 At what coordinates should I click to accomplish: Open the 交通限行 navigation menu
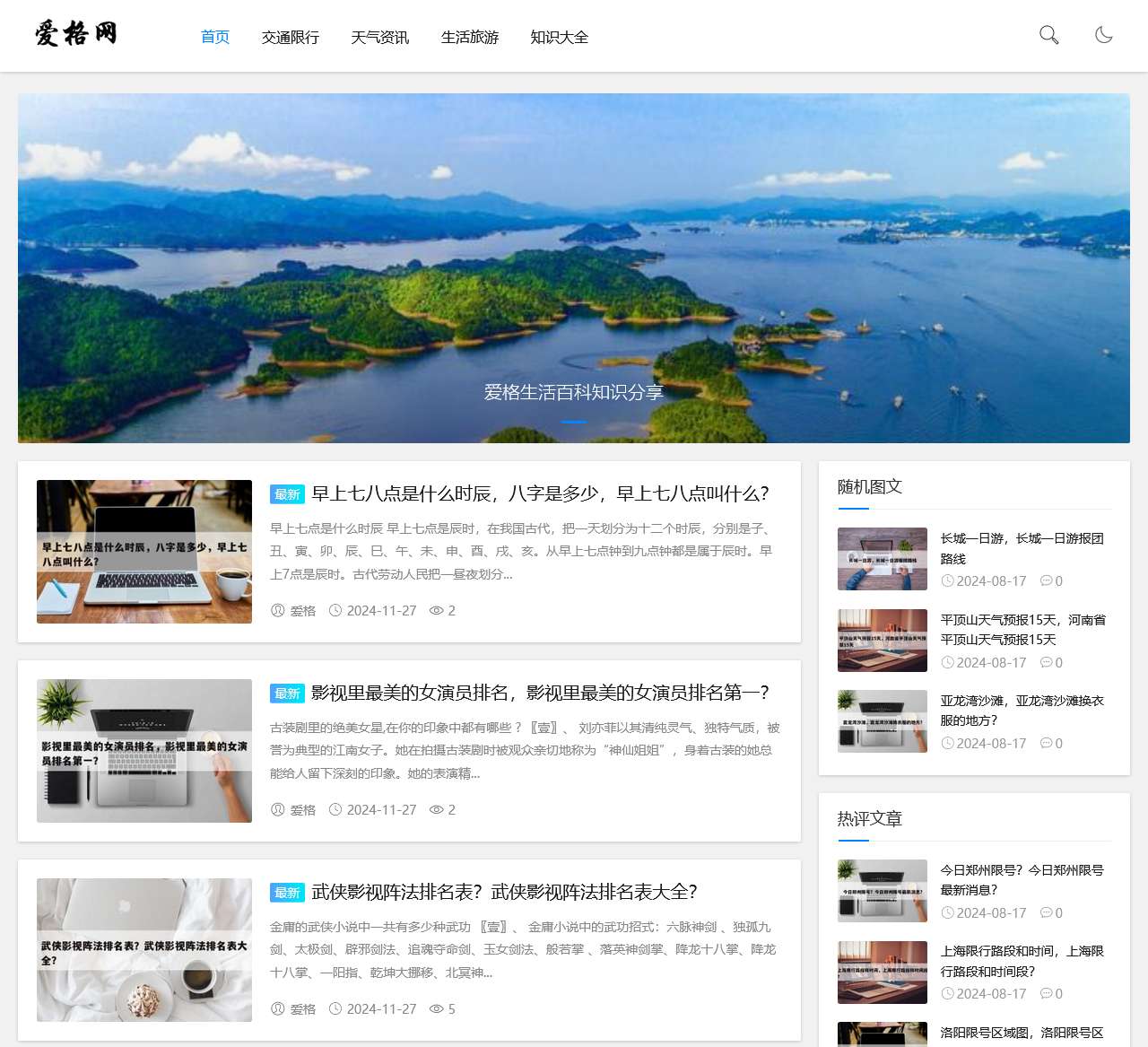(x=291, y=38)
